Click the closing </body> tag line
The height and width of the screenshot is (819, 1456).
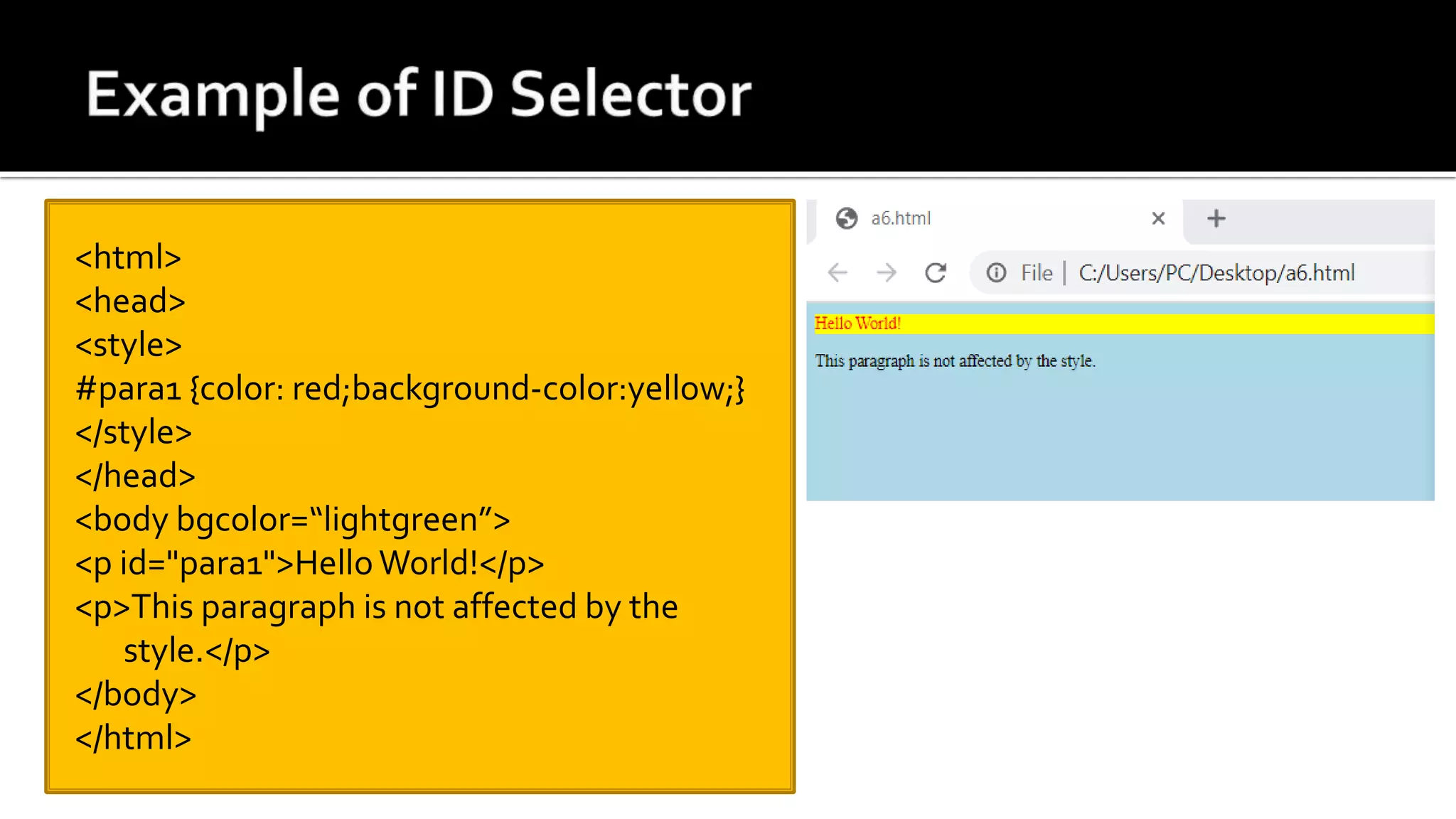coord(136,695)
